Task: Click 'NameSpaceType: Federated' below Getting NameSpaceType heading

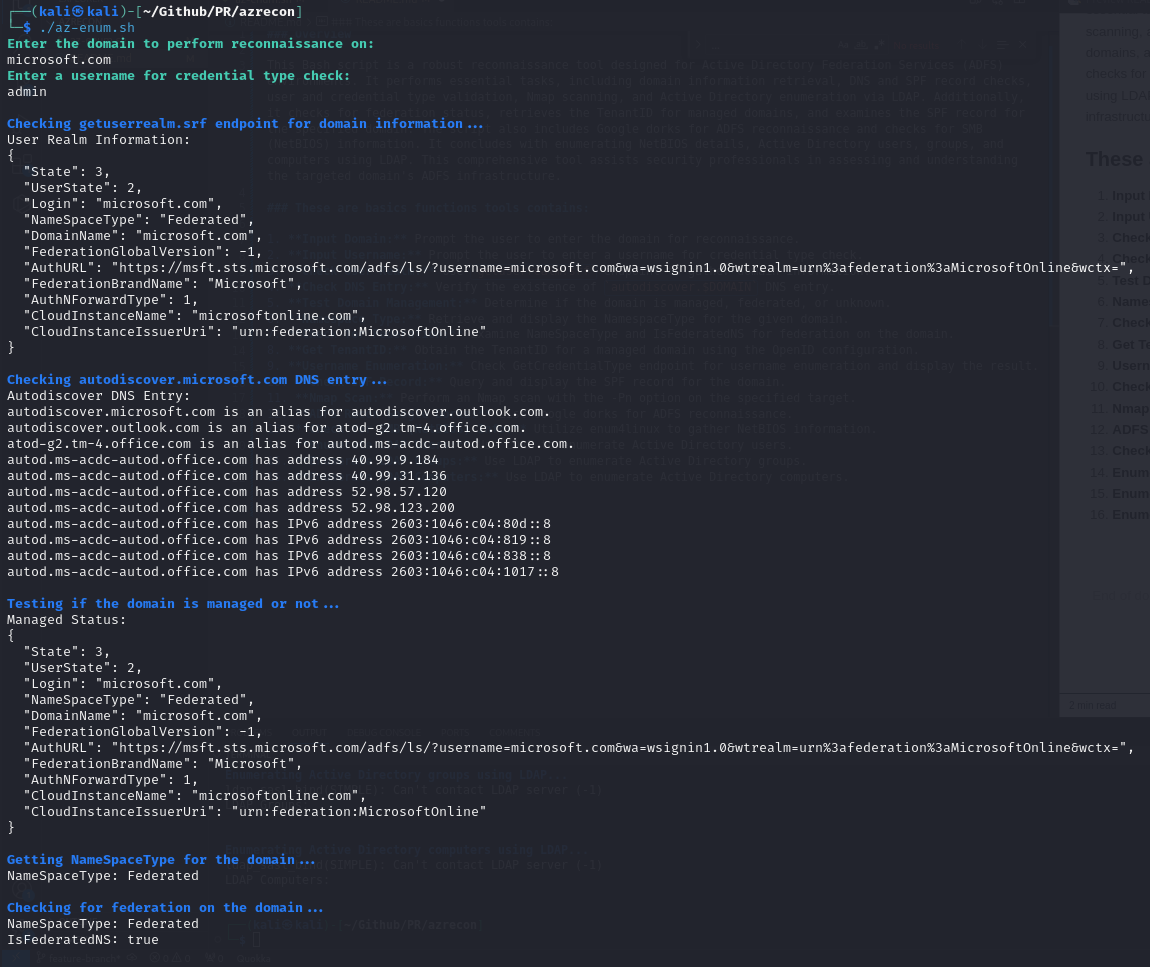Action: pos(103,876)
